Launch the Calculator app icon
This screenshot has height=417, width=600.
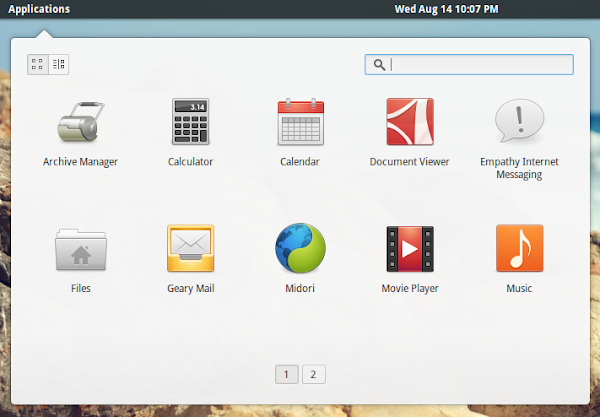pos(191,121)
